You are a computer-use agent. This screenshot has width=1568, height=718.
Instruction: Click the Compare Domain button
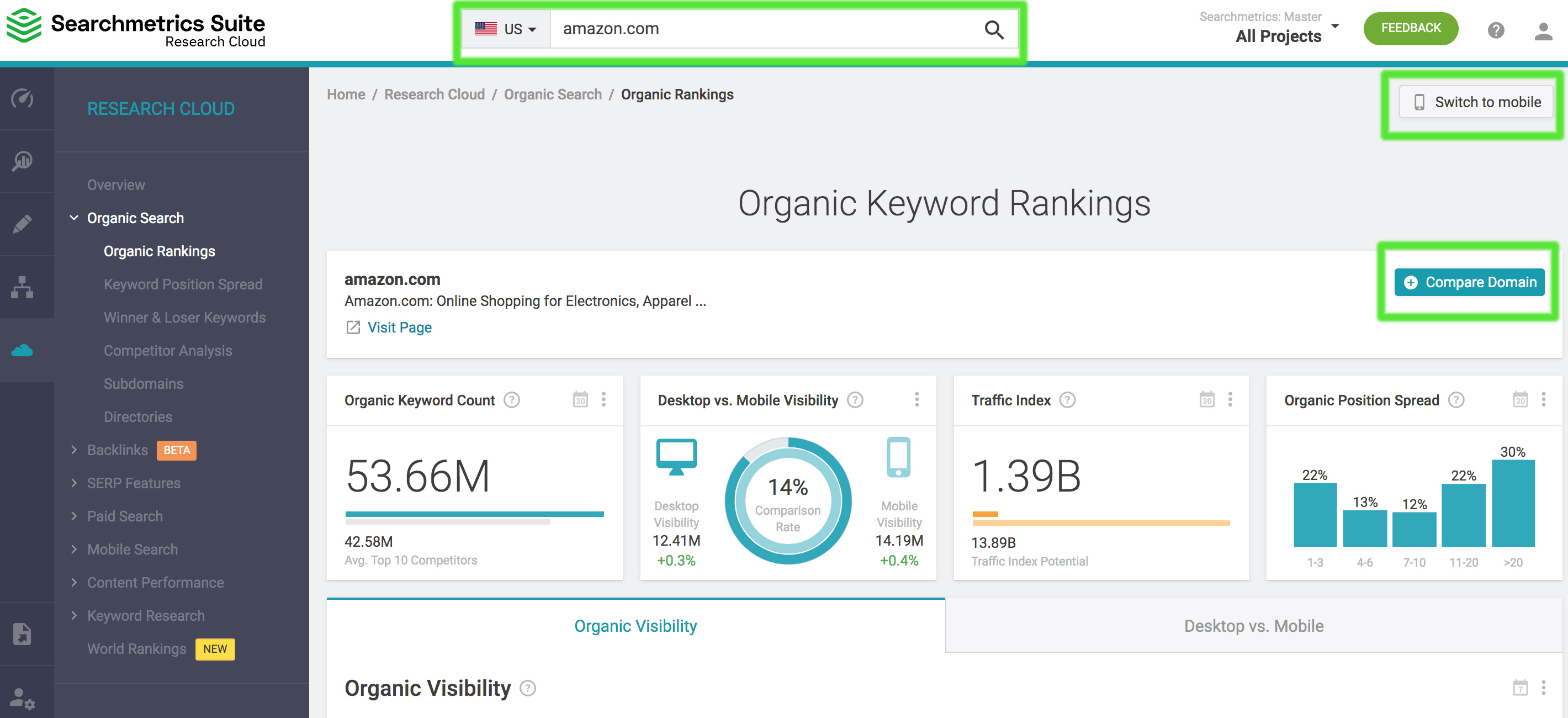pos(1469,283)
